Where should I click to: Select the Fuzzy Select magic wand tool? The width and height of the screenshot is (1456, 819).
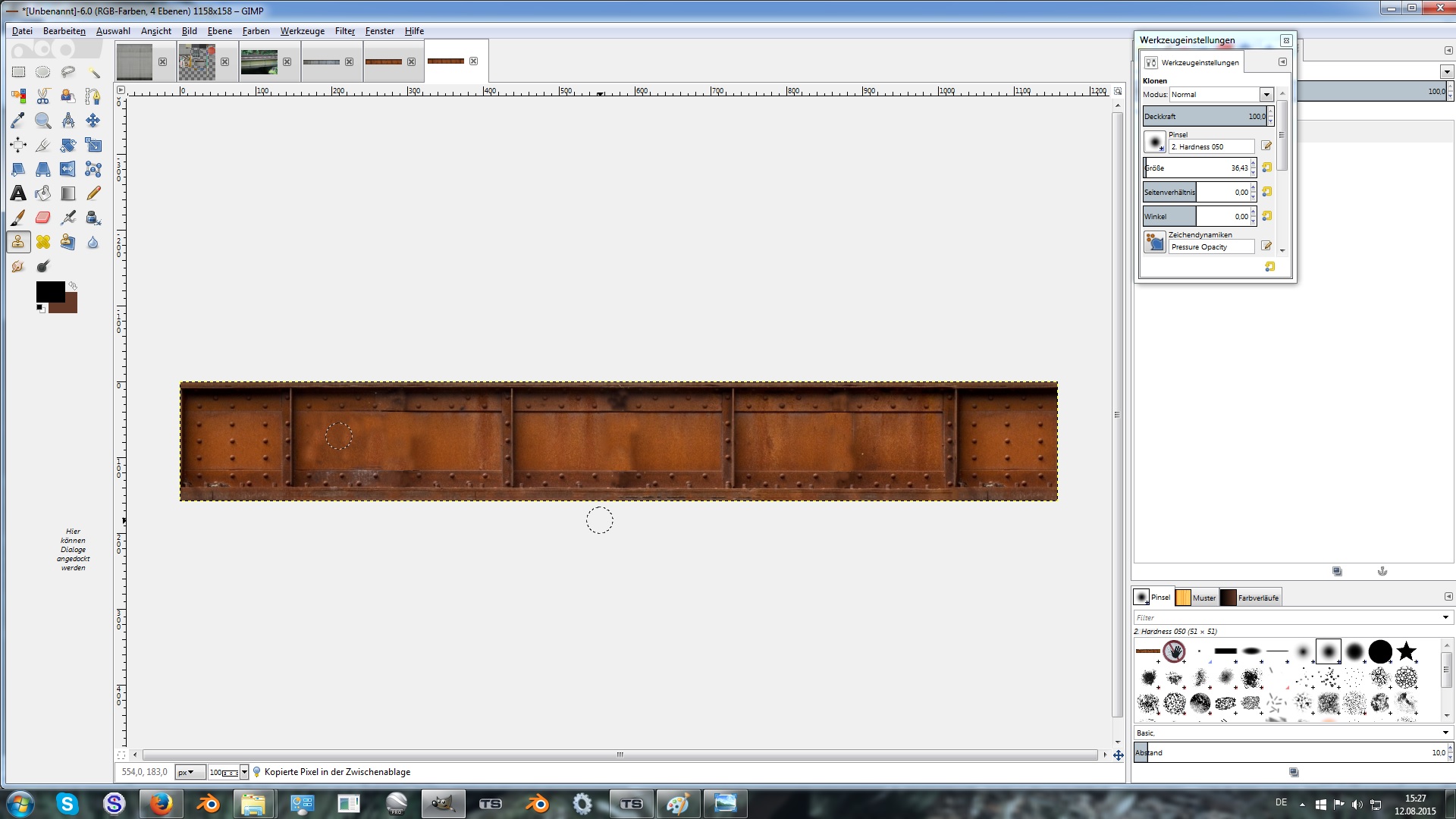point(93,72)
